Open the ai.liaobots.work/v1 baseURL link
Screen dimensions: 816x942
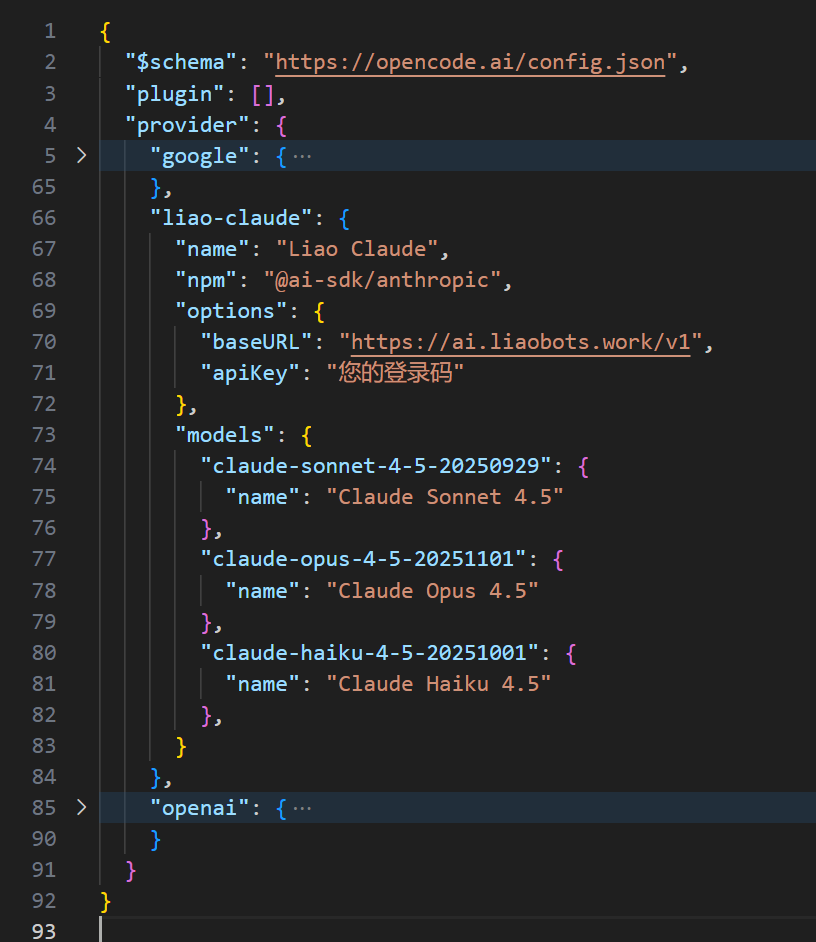pos(520,342)
